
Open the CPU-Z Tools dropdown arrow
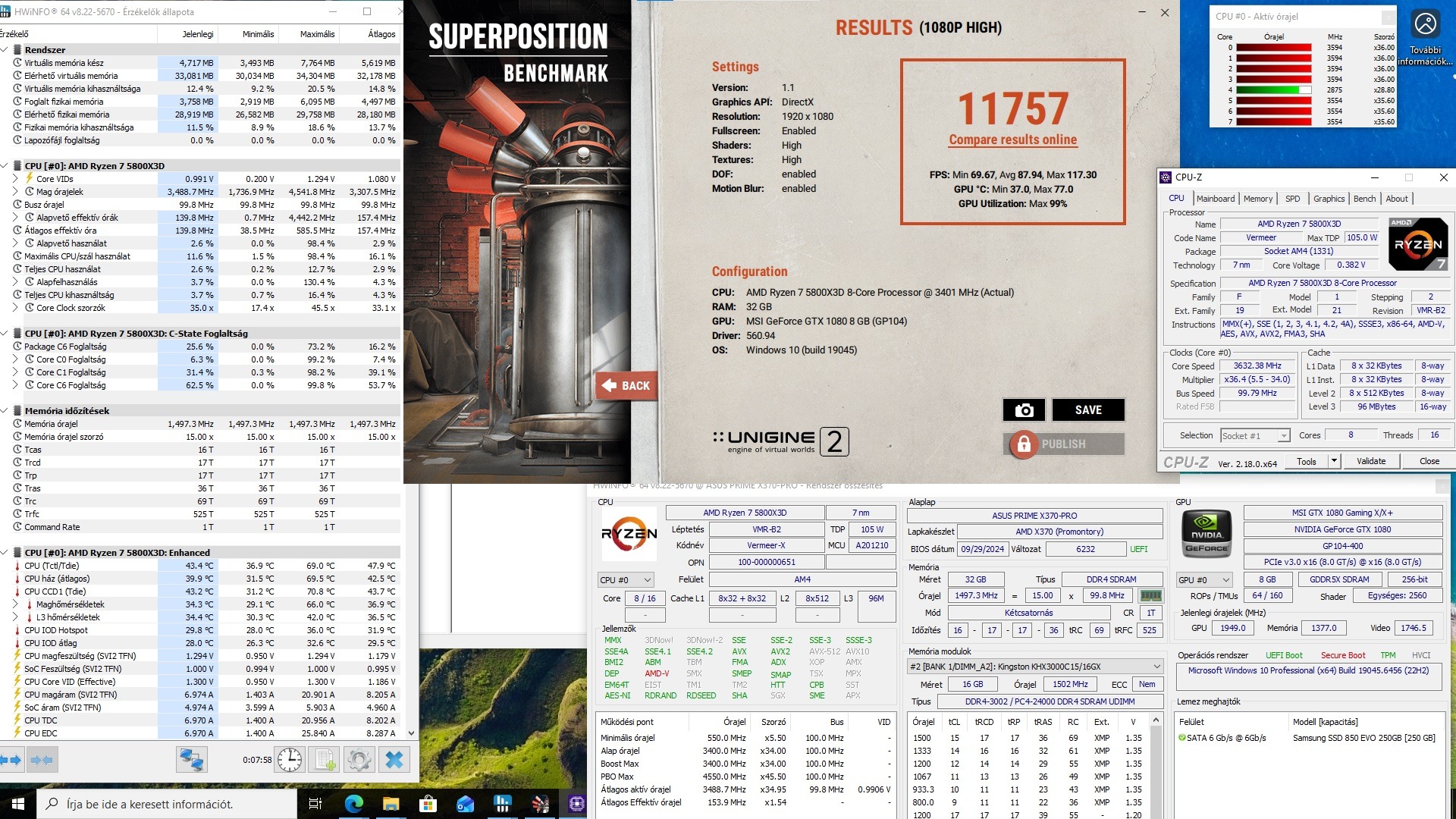click(1335, 461)
